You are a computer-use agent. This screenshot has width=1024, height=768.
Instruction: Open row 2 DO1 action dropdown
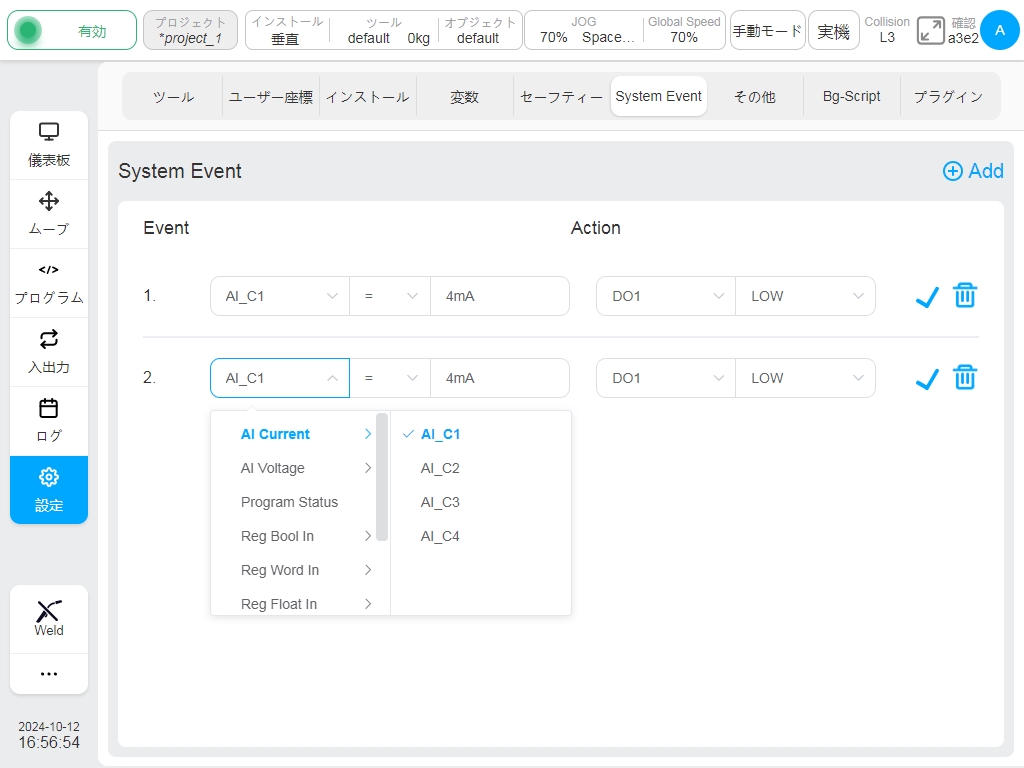[x=665, y=378]
